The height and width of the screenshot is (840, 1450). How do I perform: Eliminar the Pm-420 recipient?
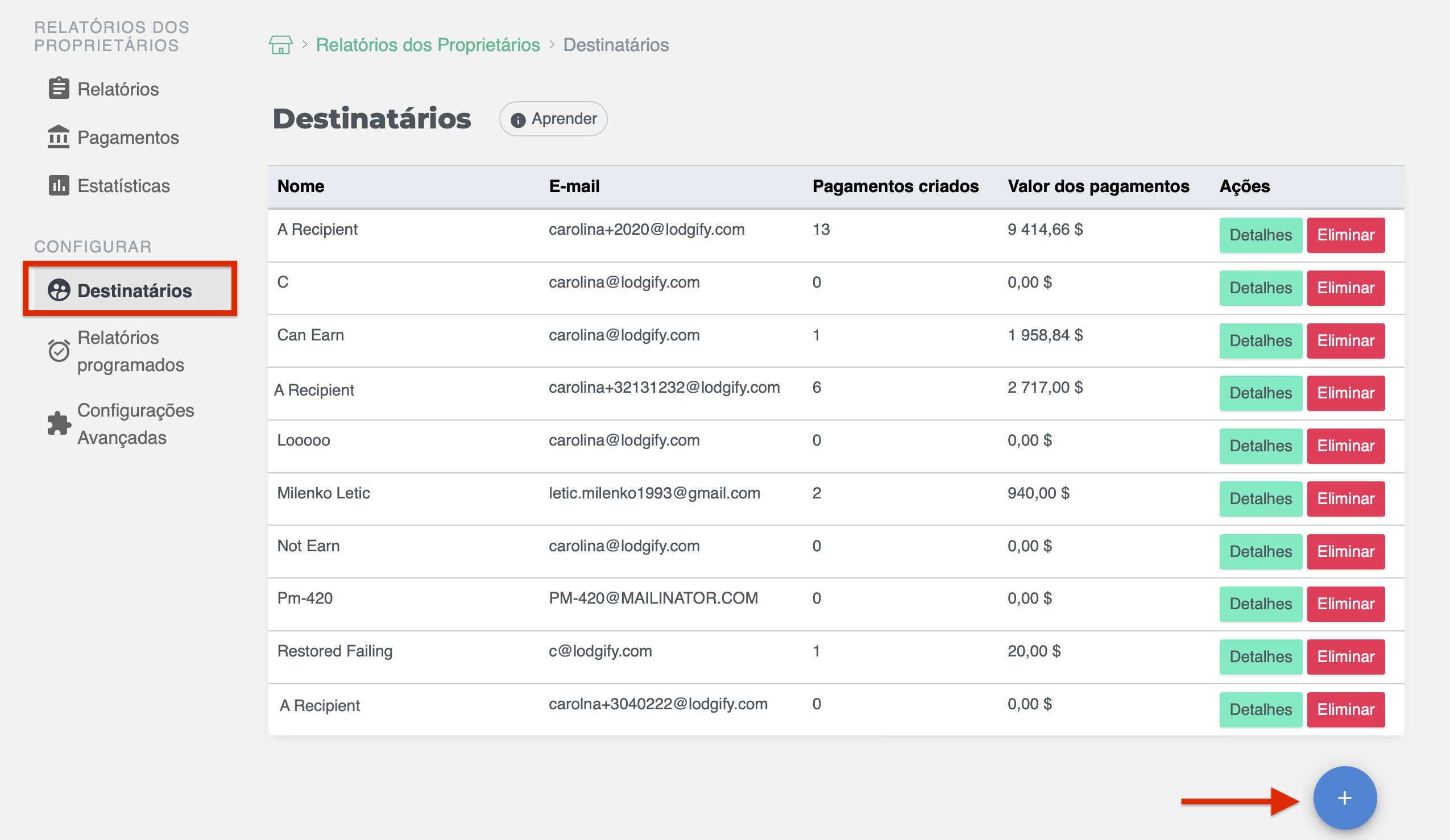(x=1345, y=604)
